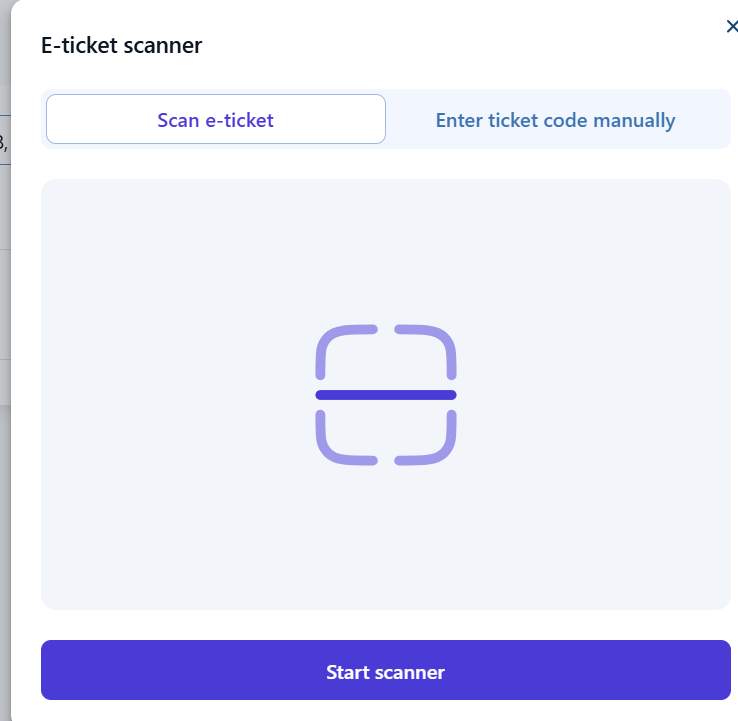Click the gray preview area above scan icon
This screenshot has height=721, width=738.
pos(386,250)
